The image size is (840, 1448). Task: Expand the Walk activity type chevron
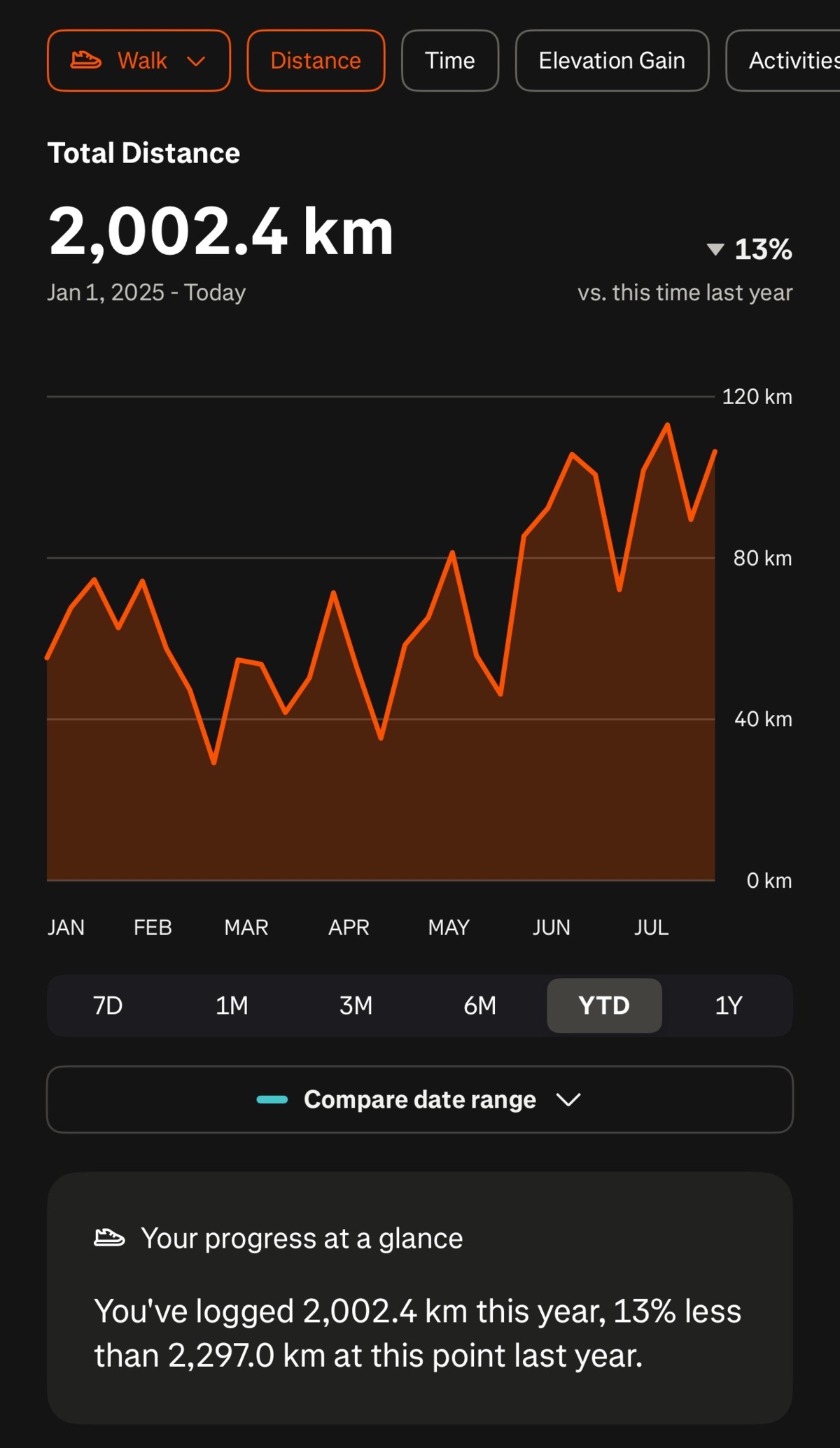pos(196,61)
